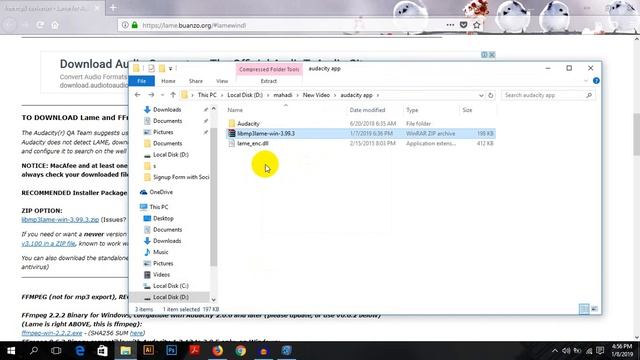Select the libmp3lame-win-3.99.3 archive icon
This screenshot has width=640, height=360.
232,133
